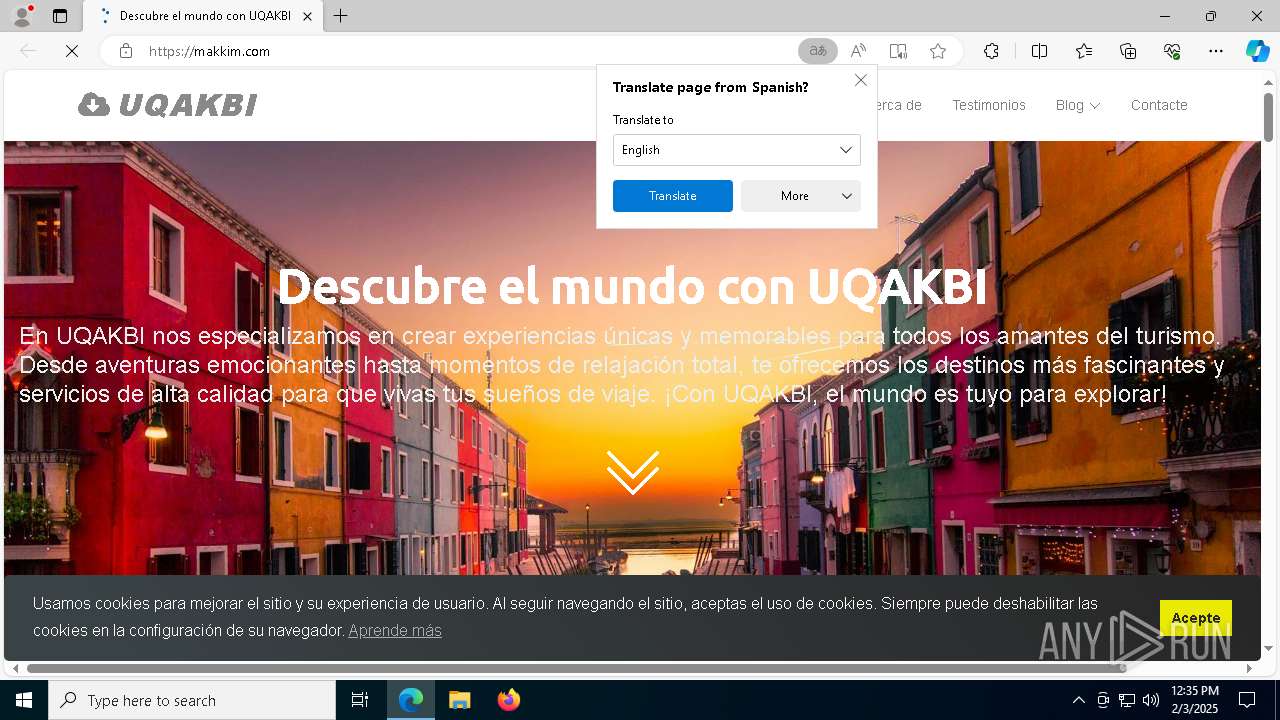The image size is (1280, 720).
Task: Click the taskbar search box
Action: pyautogui.click(x=192, y=700)
